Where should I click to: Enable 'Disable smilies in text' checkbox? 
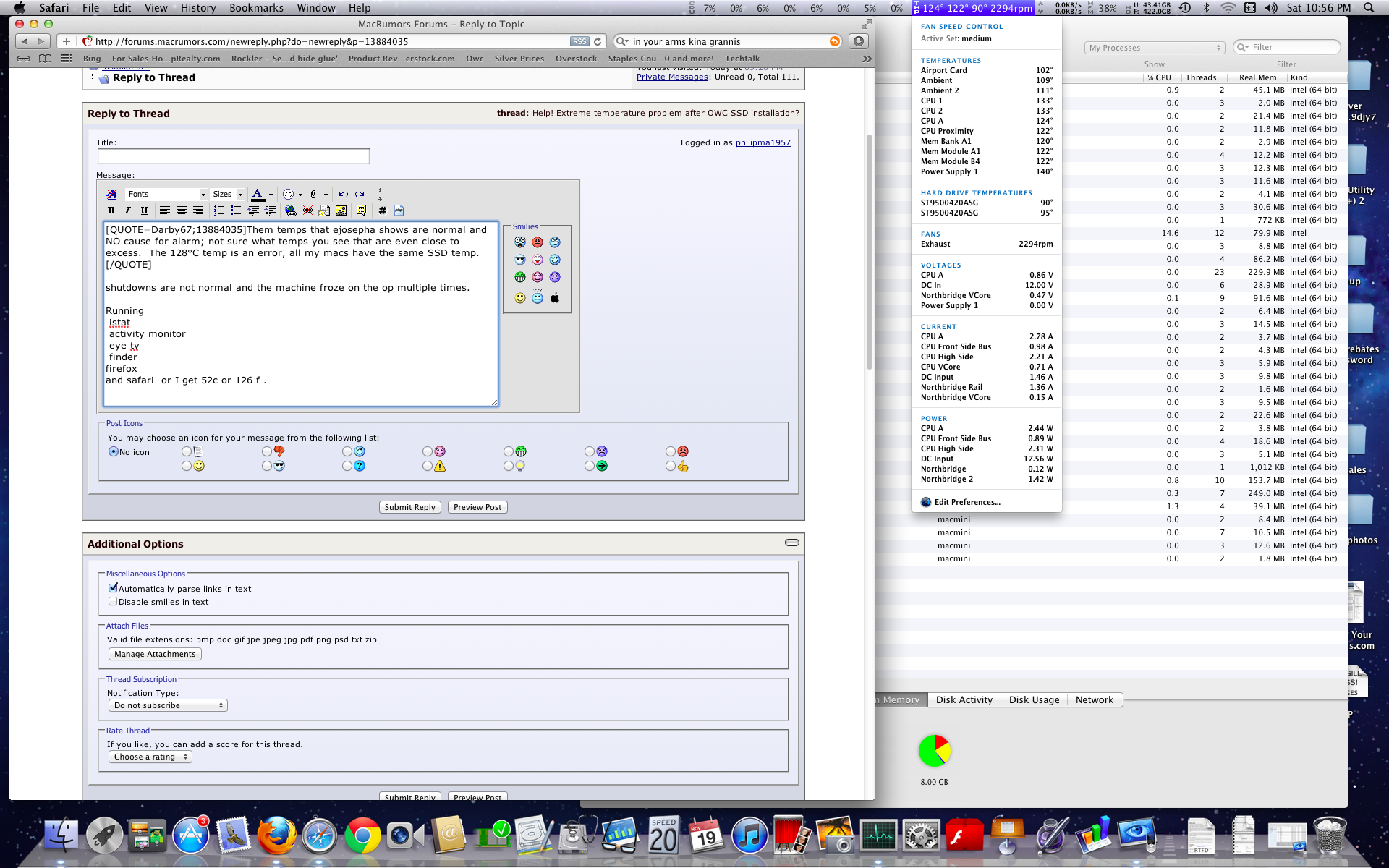pos(113,601)
